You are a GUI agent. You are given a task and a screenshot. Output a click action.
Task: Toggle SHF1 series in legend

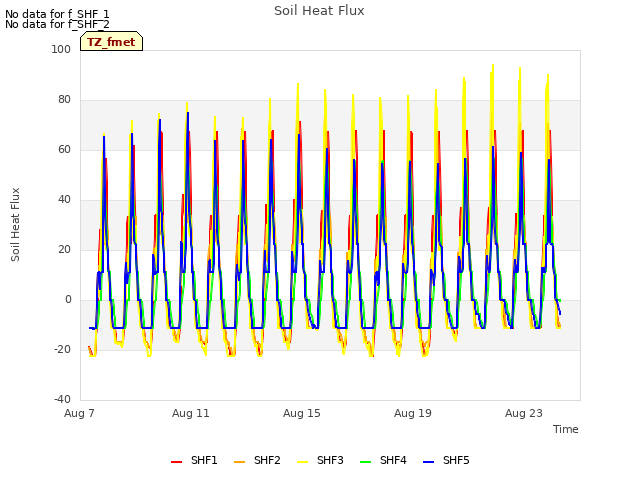(x=194, y=460)
